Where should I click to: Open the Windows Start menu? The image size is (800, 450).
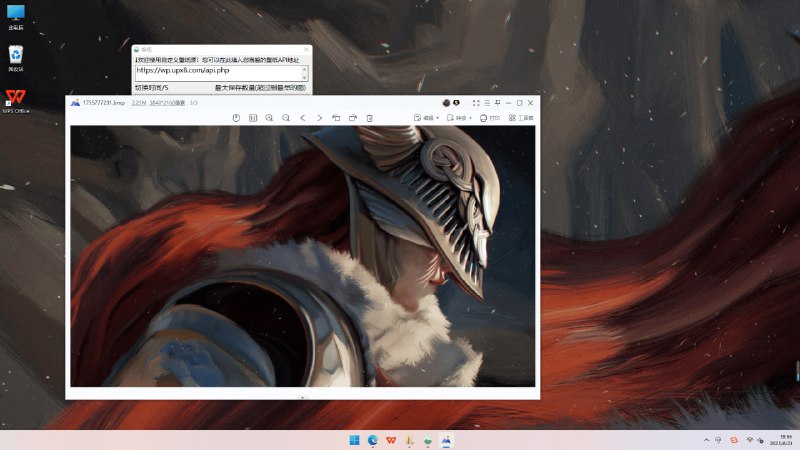354,440
